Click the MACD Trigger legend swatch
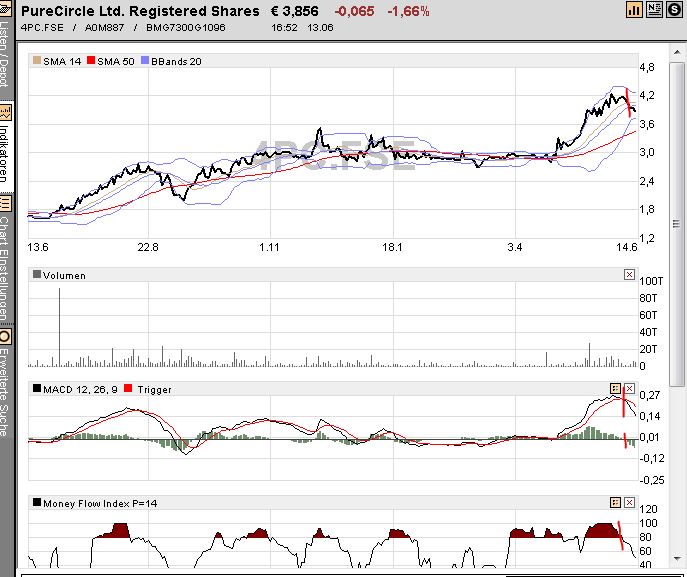Screen dimensions: 687x577 127,388
